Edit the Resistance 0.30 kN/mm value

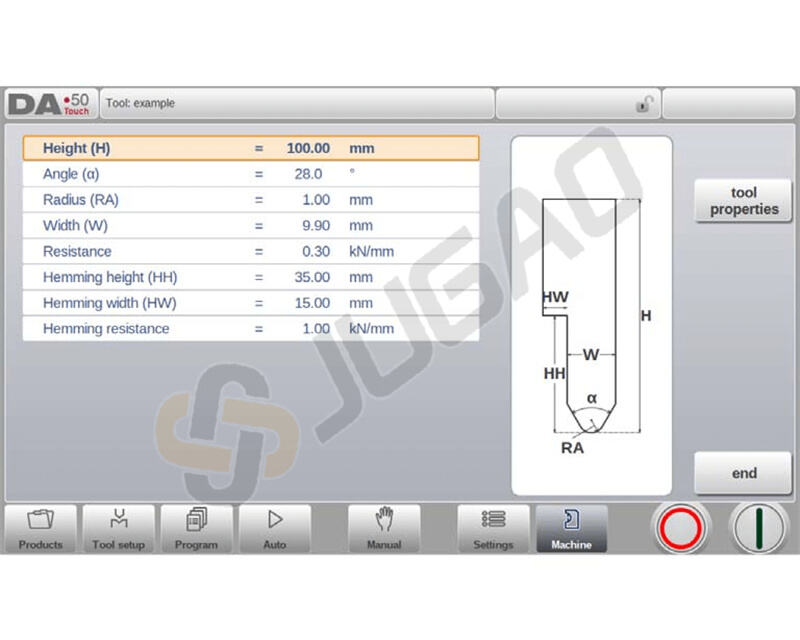pyautogui.click(x=315, y=252)
